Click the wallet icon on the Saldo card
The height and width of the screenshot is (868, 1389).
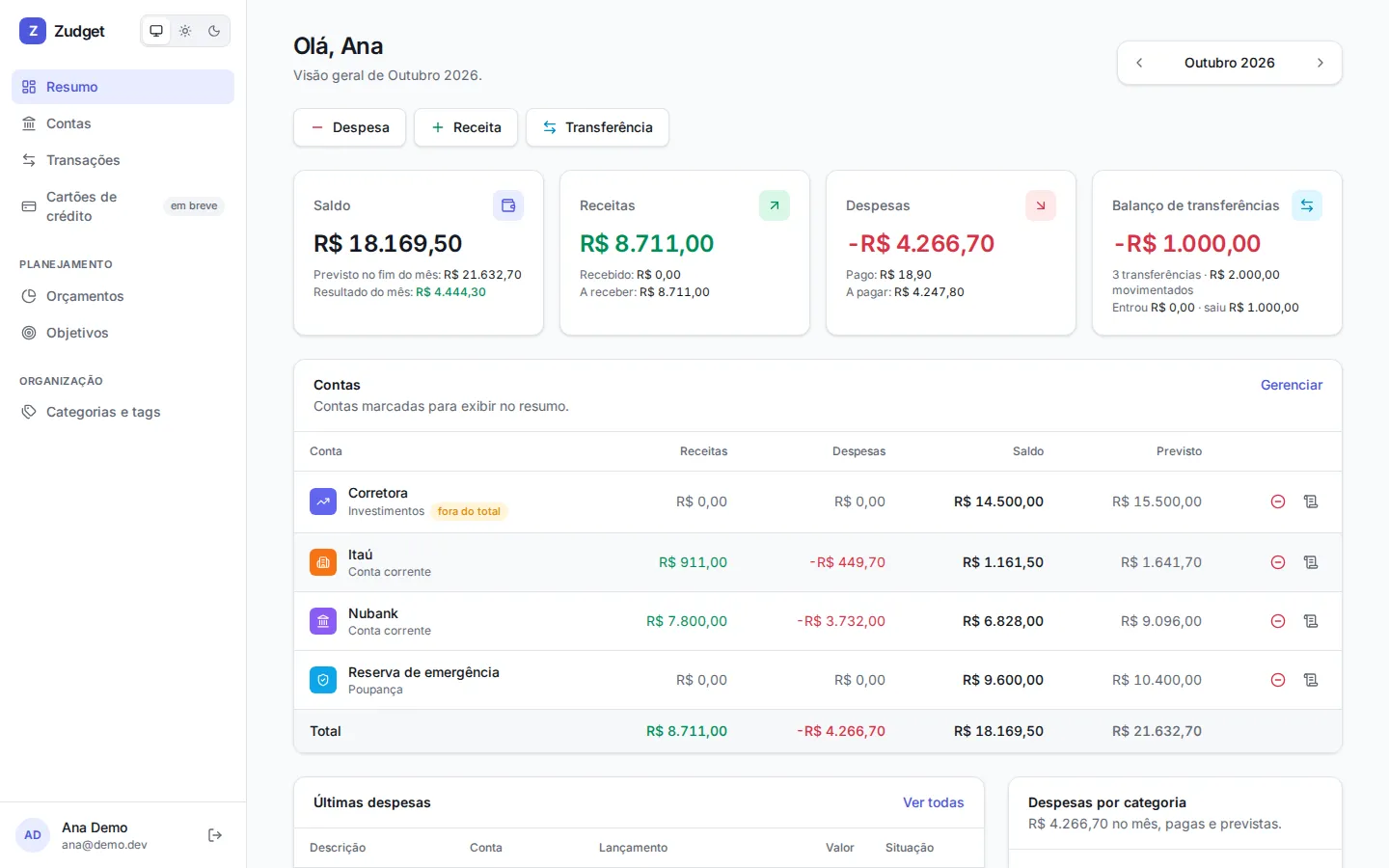pyautogui.click(x=508, y=205)
